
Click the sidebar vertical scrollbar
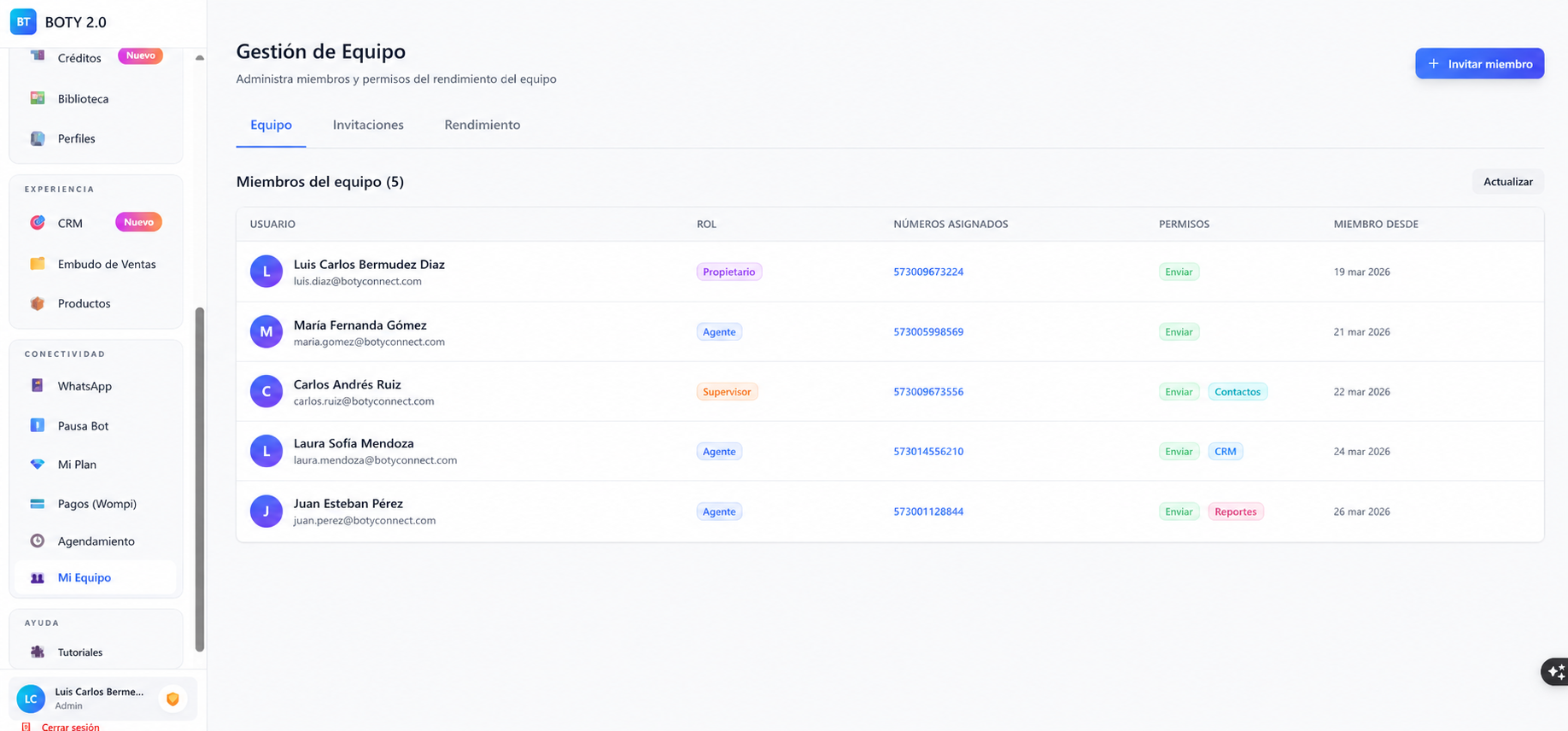coord(200,478)
